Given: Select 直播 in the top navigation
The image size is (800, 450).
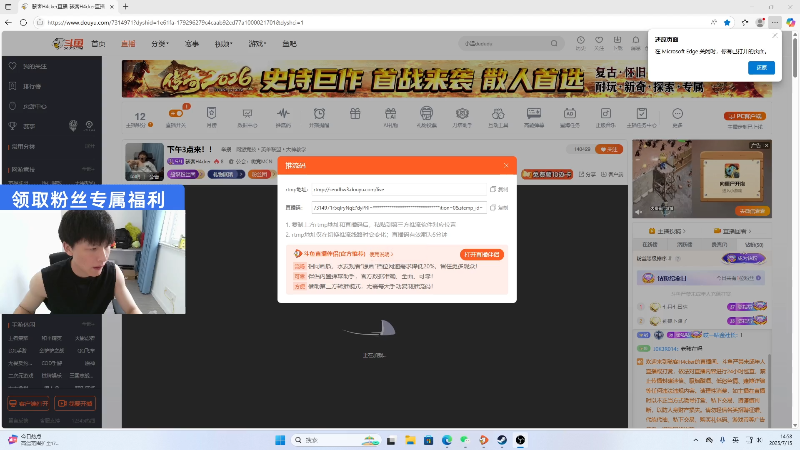Looking at the screenshot, I should point(128,44).
